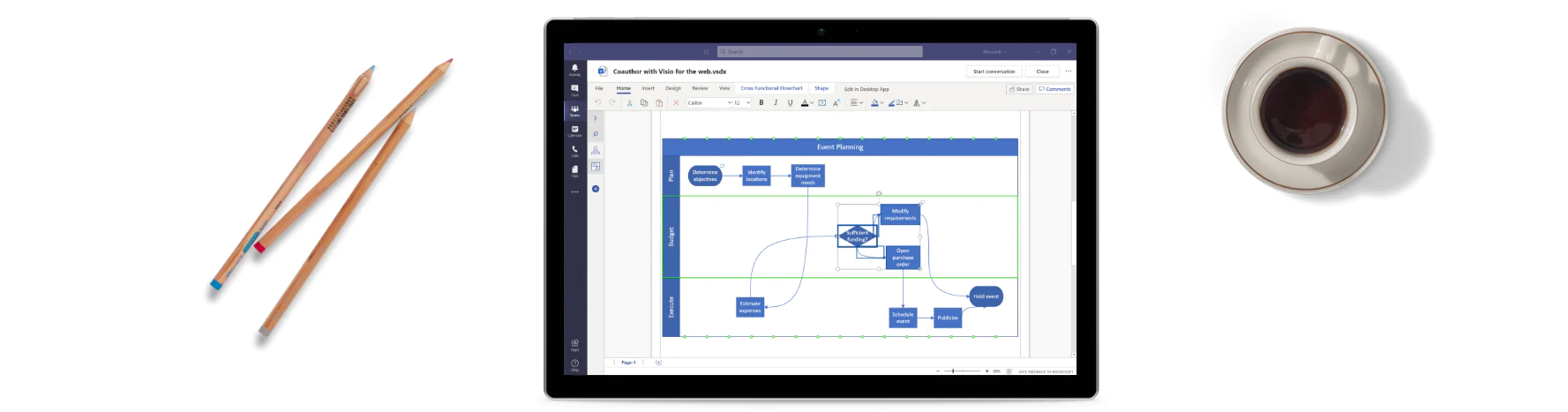Add shapes with blue plus button
Image resolution: width=1568 pixels, height=412 pixels.
point(596,189)
